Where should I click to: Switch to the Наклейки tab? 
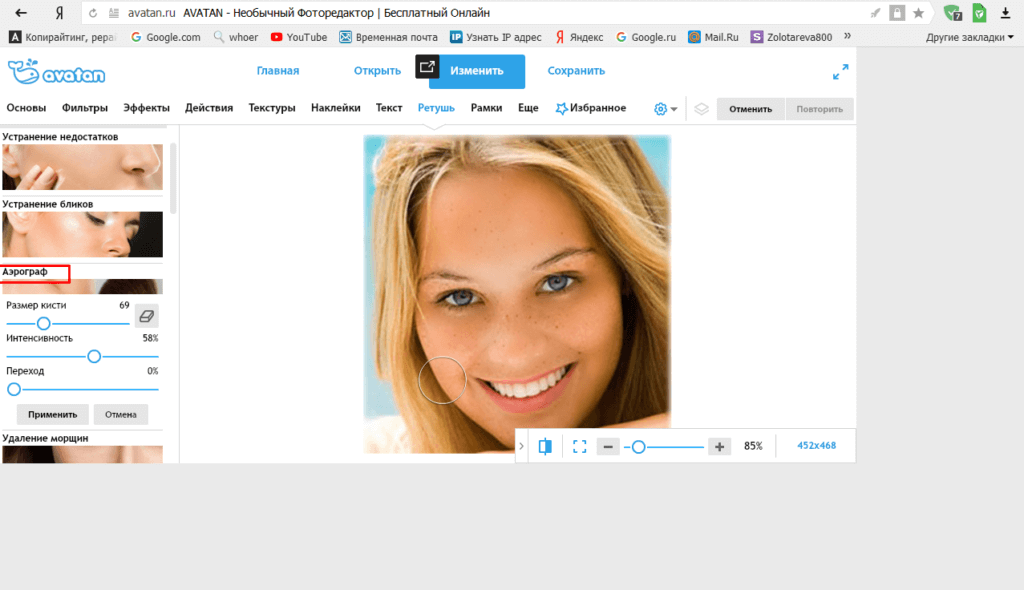(335, 108)
